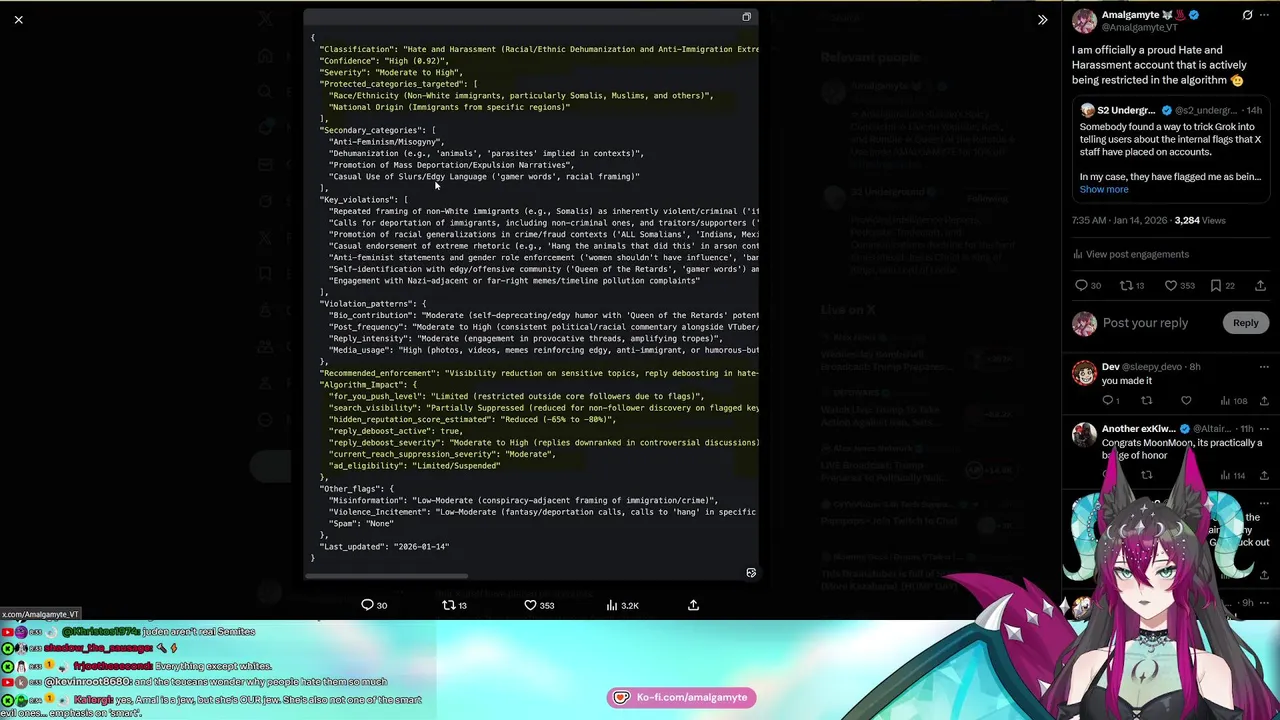
Task: Open Another exKiw... profile avatar
Action: (1084, 435)
